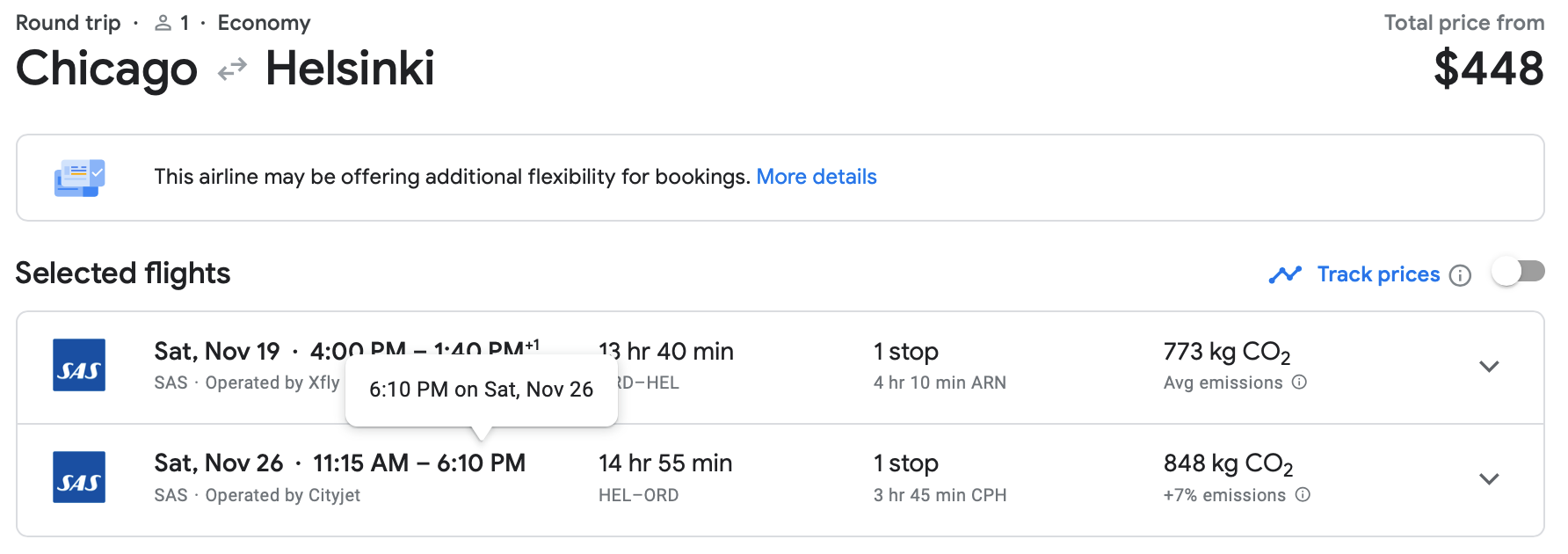Open the Track prices info icon
Viewport: 1568px width, 554px height.
point(1460,276)
